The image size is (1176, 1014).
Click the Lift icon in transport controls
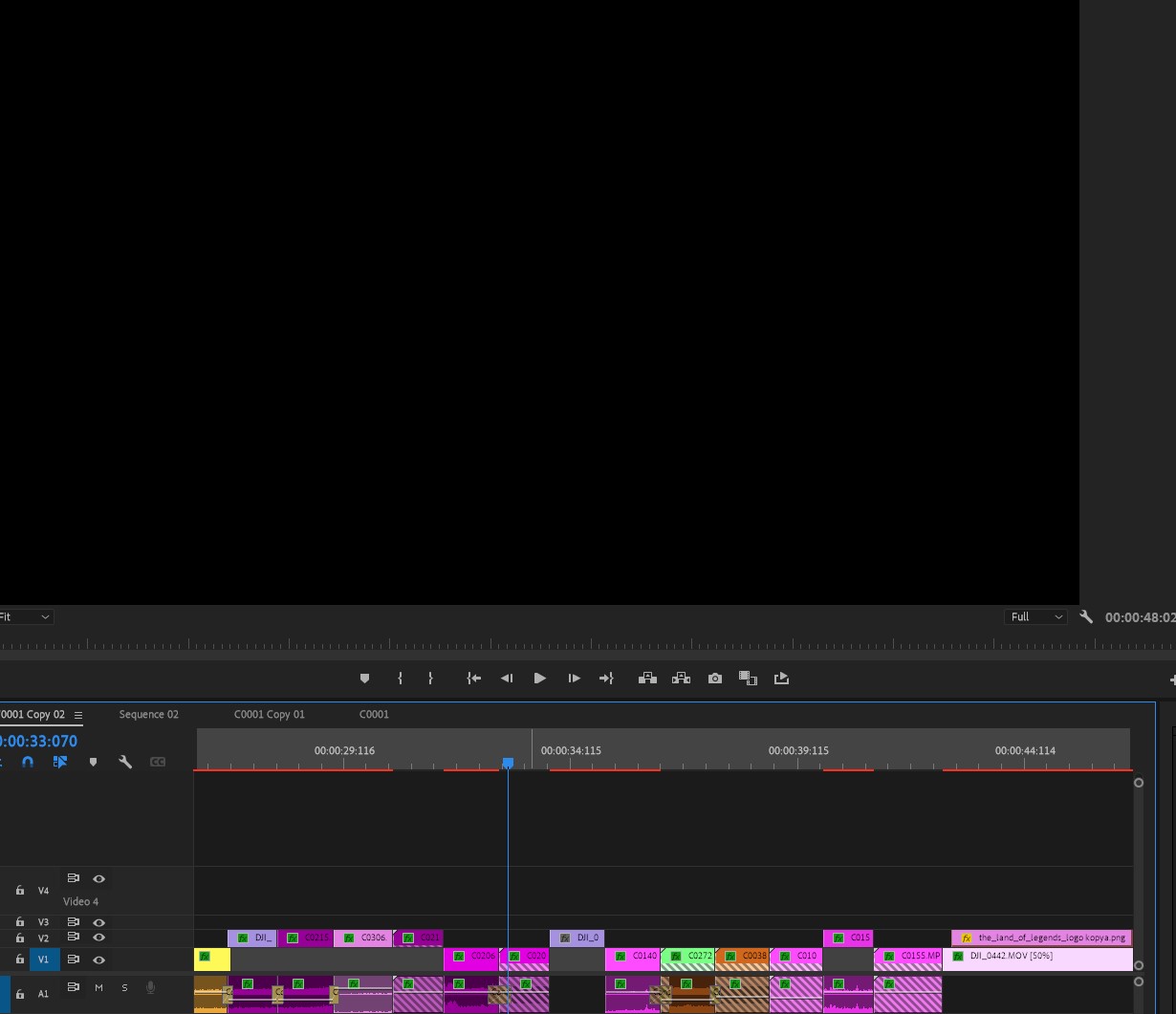(648, 678)
